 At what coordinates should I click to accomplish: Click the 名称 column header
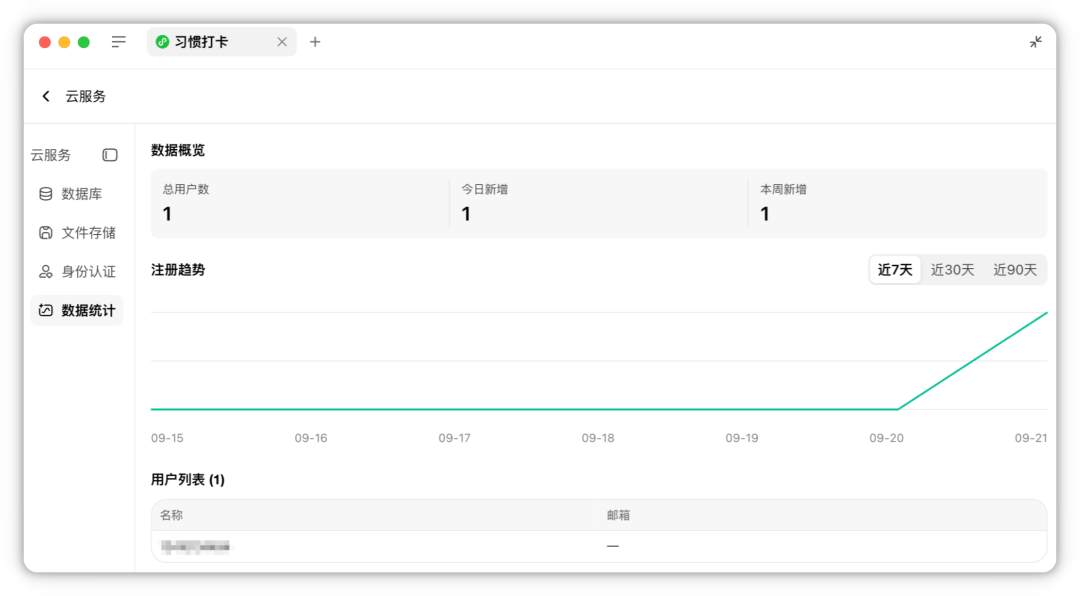coord(172,515)
